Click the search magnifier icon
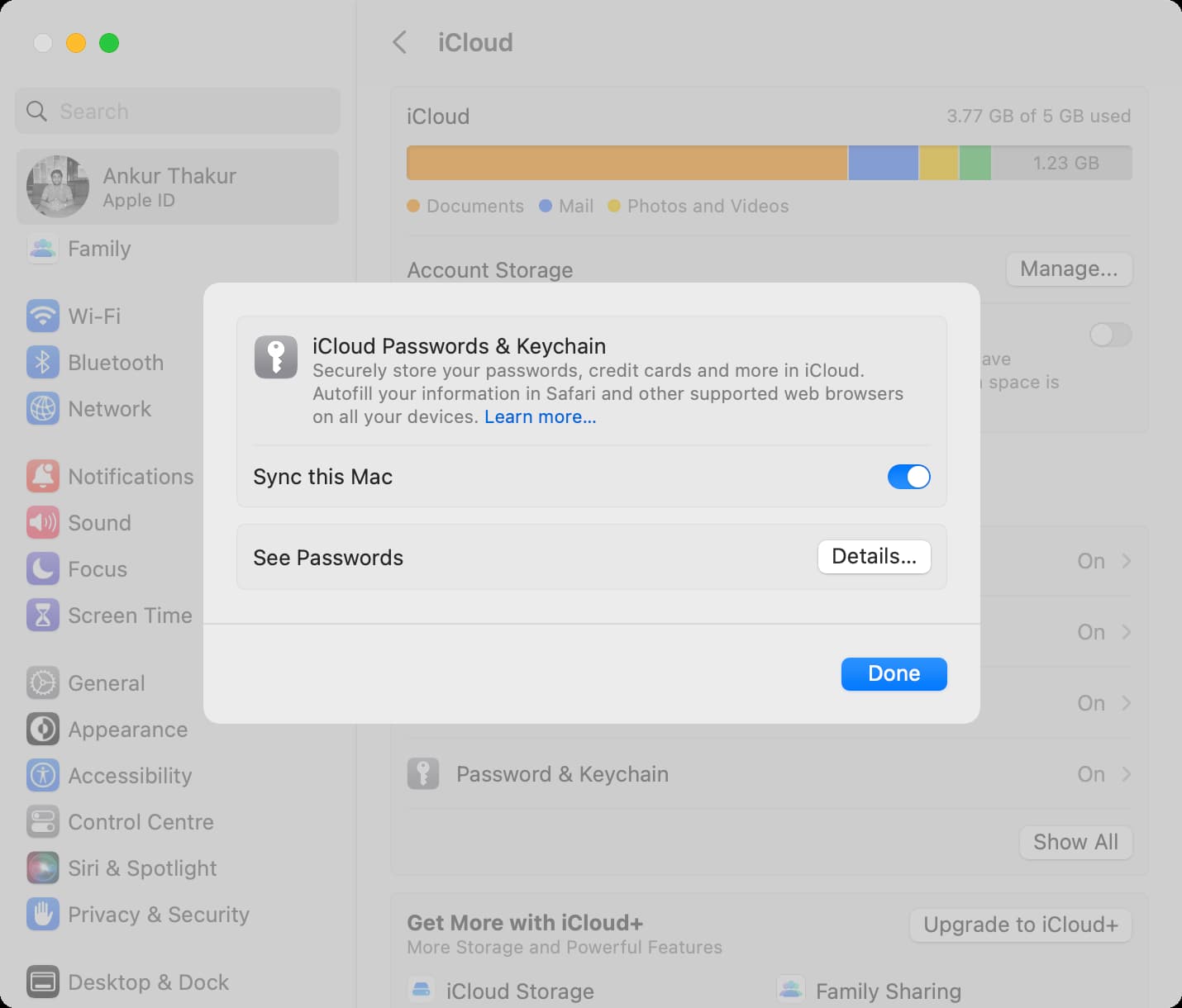This screenshot has width=1182, height=1008. tap(36, 111)
